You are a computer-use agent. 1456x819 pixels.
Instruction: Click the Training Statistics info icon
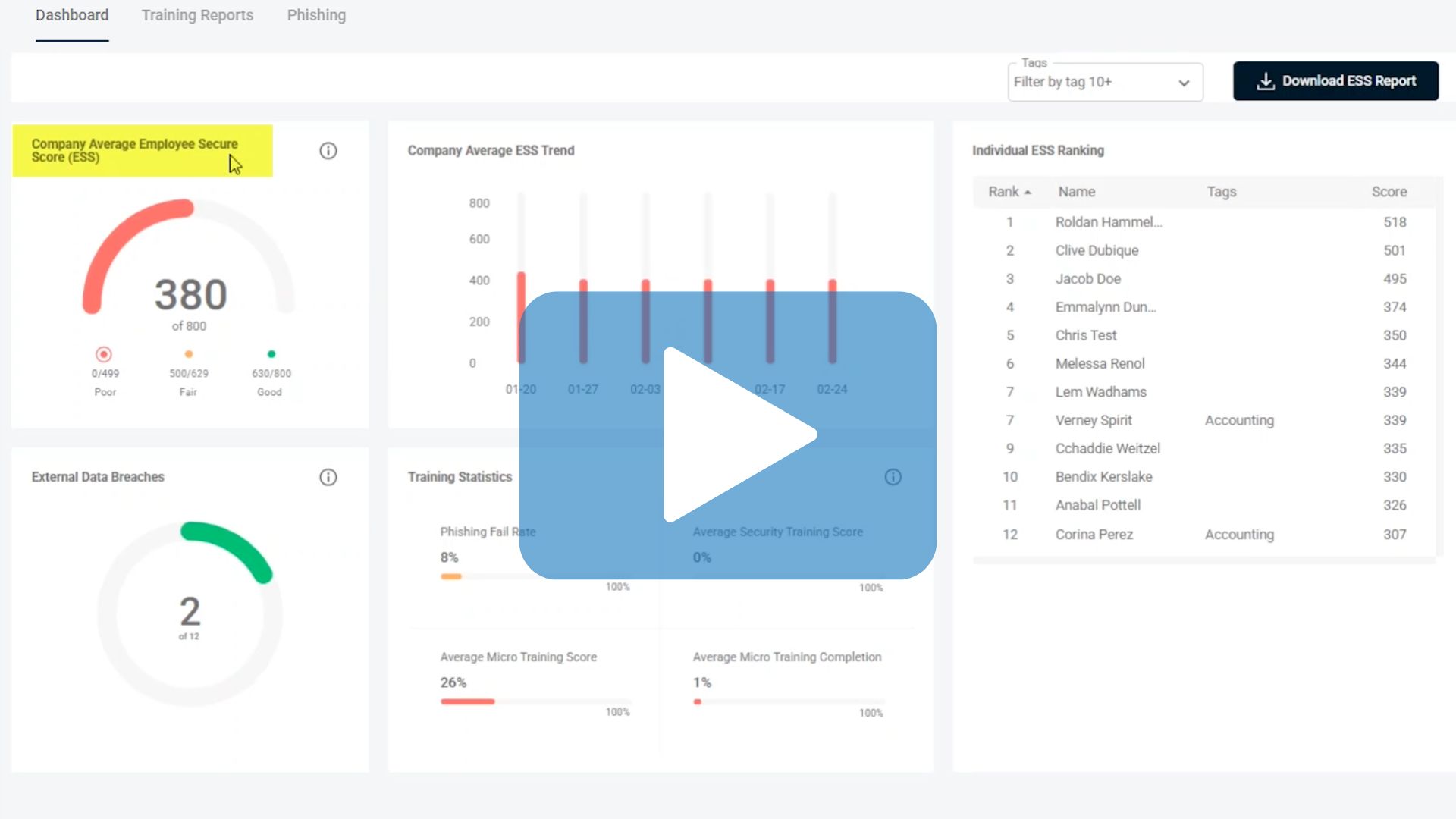click(893, 477)
